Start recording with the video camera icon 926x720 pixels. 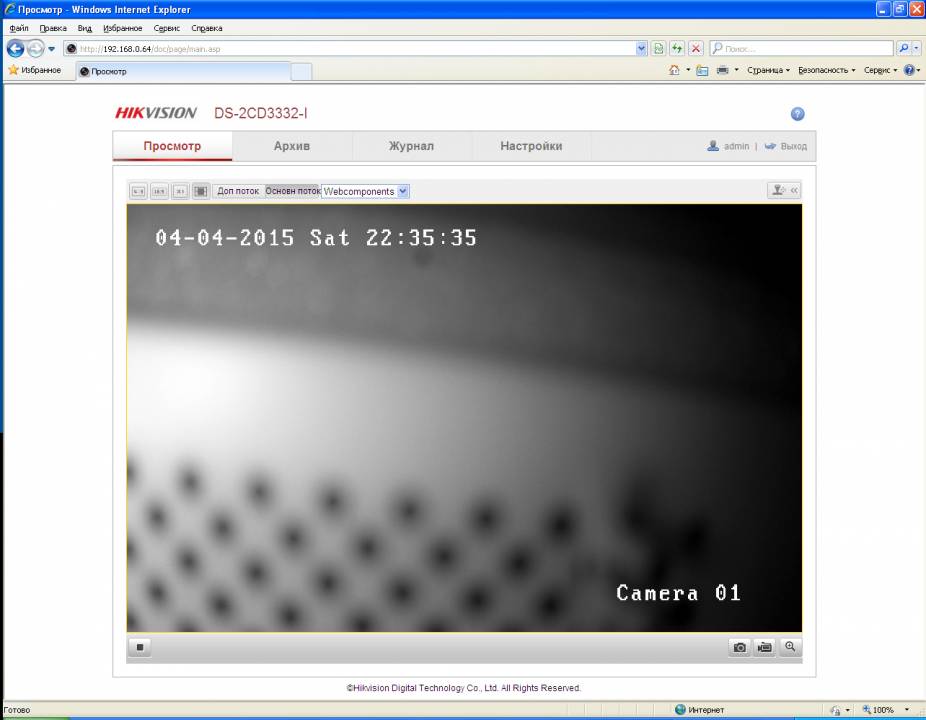765,647
